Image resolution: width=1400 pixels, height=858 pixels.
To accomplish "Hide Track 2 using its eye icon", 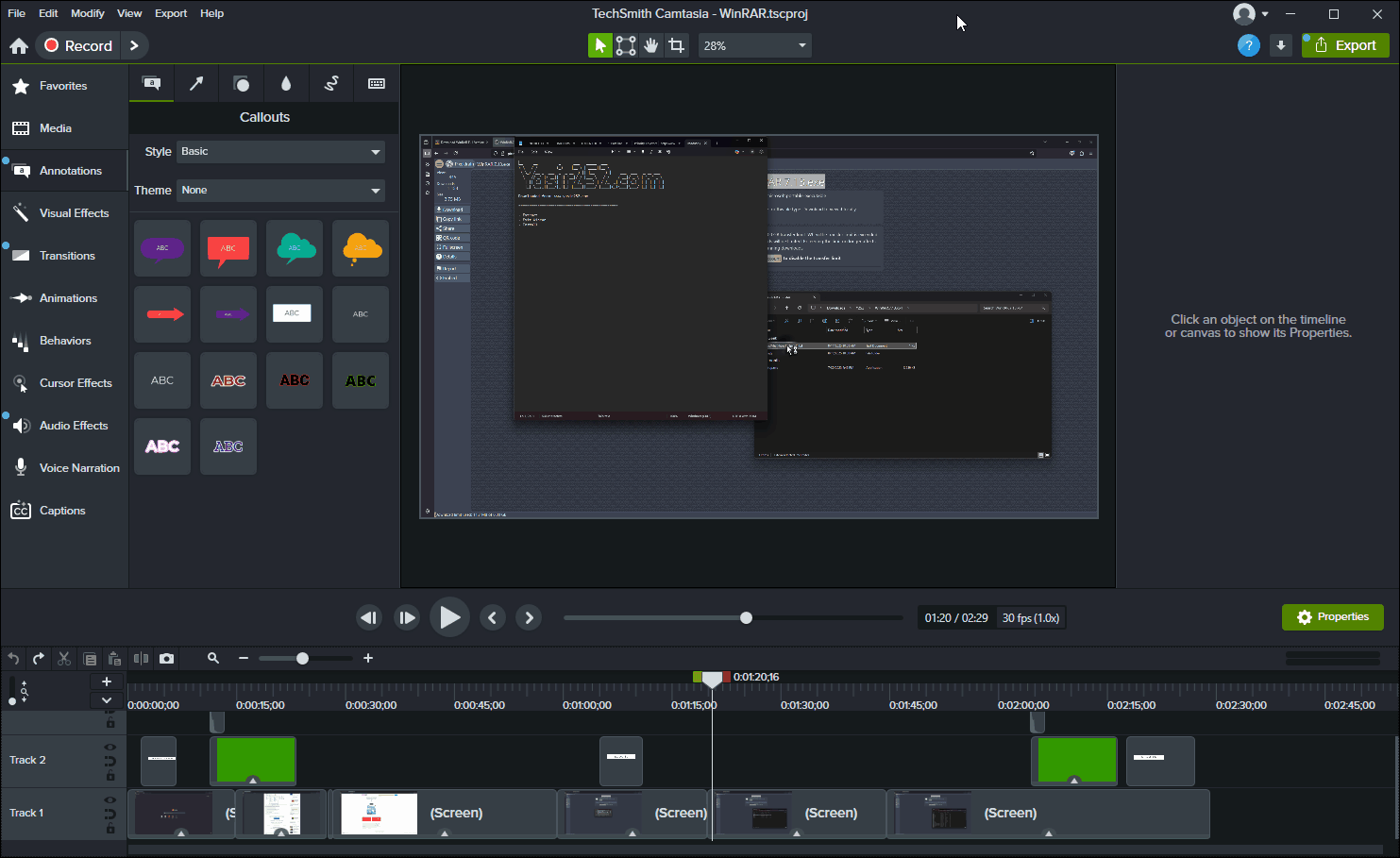I will click(x=110, y=747).
